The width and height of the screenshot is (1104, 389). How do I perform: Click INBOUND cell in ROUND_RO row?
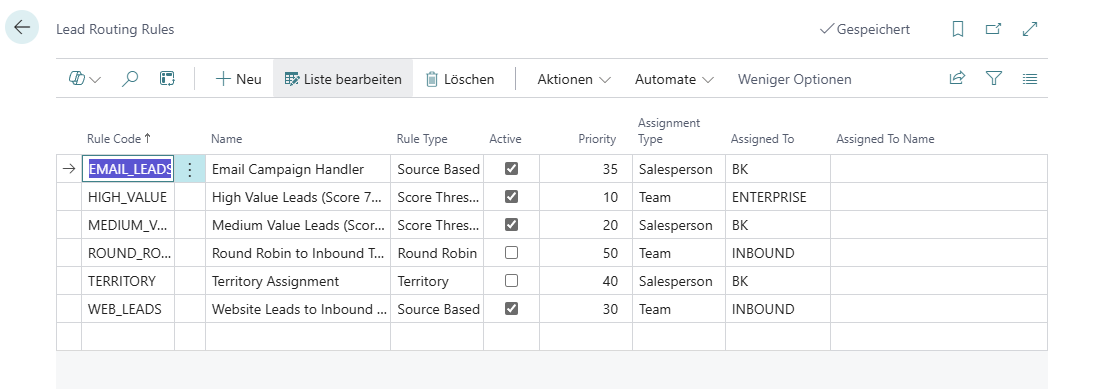pos(778,253)
